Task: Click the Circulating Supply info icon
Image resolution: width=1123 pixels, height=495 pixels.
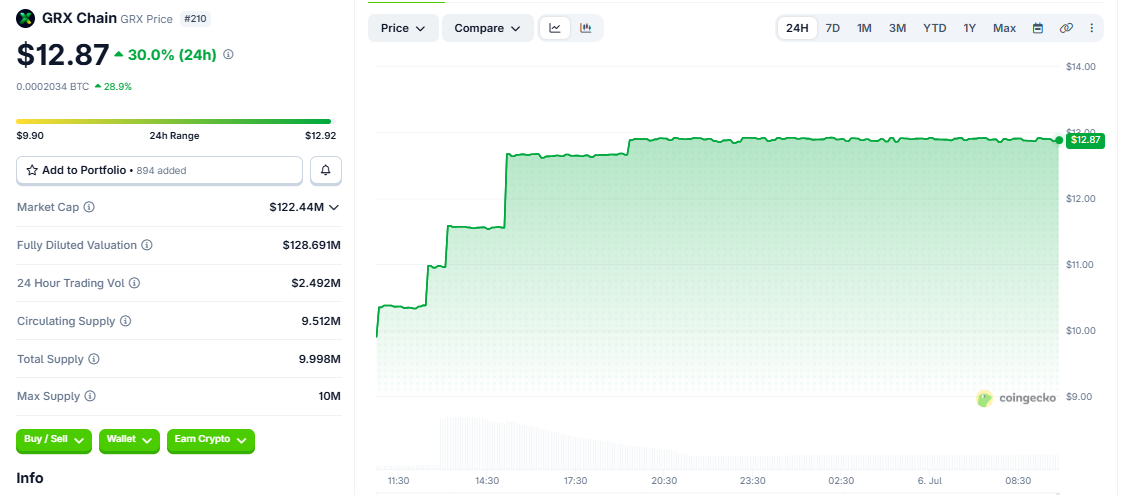Action: [x=125, y=321]
